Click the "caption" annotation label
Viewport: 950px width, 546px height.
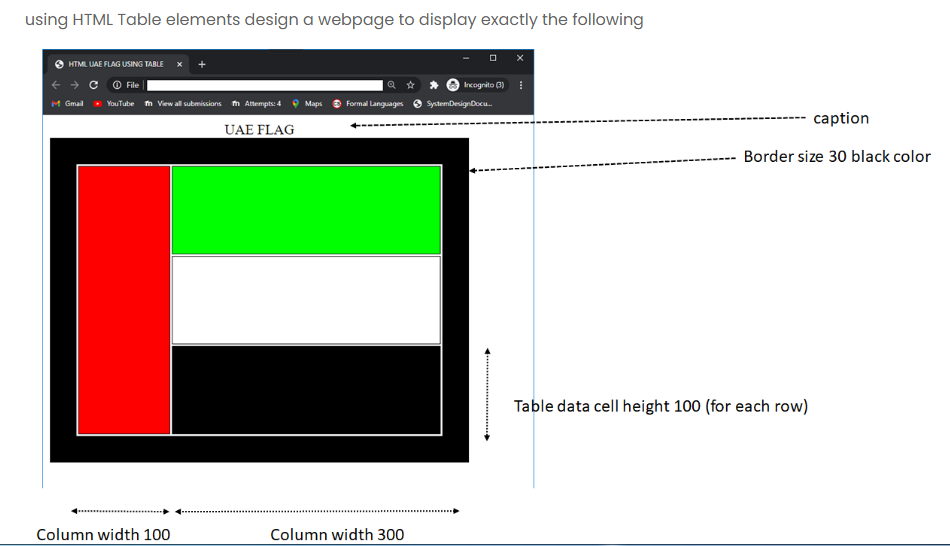(x=841, y=118)
